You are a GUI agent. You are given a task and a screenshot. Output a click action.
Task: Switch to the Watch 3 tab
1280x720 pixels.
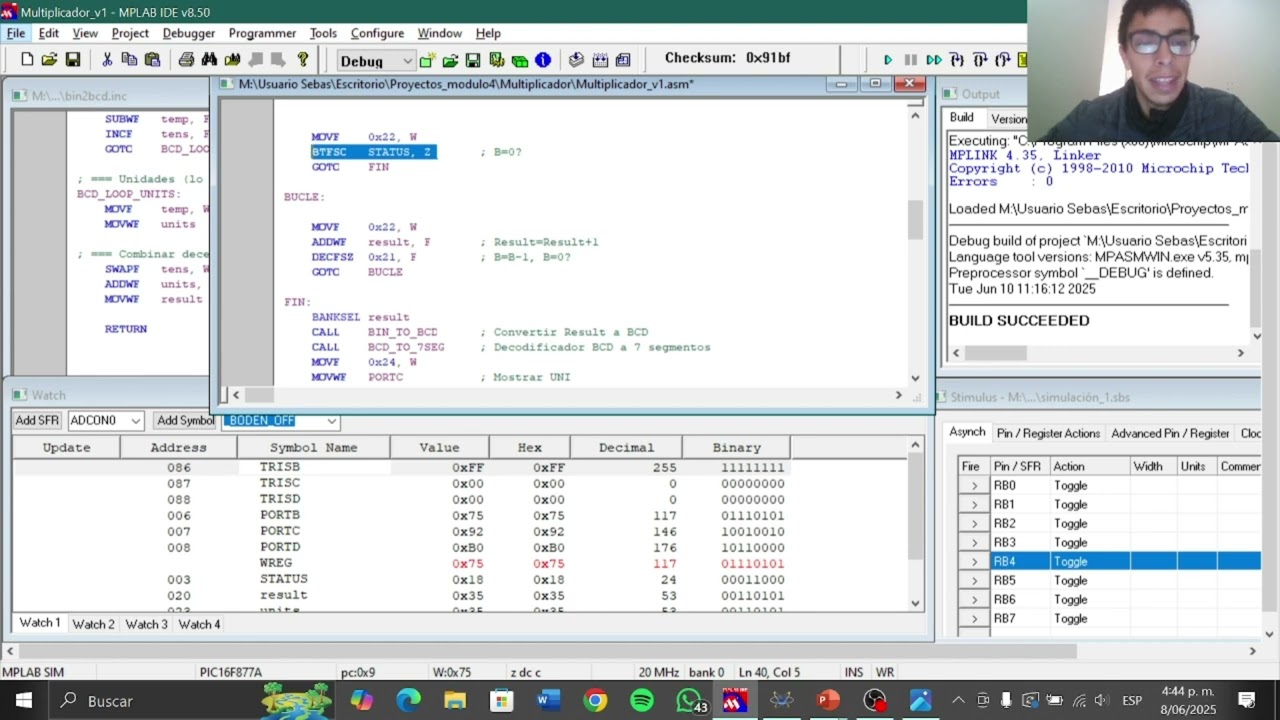pos(146,624)
